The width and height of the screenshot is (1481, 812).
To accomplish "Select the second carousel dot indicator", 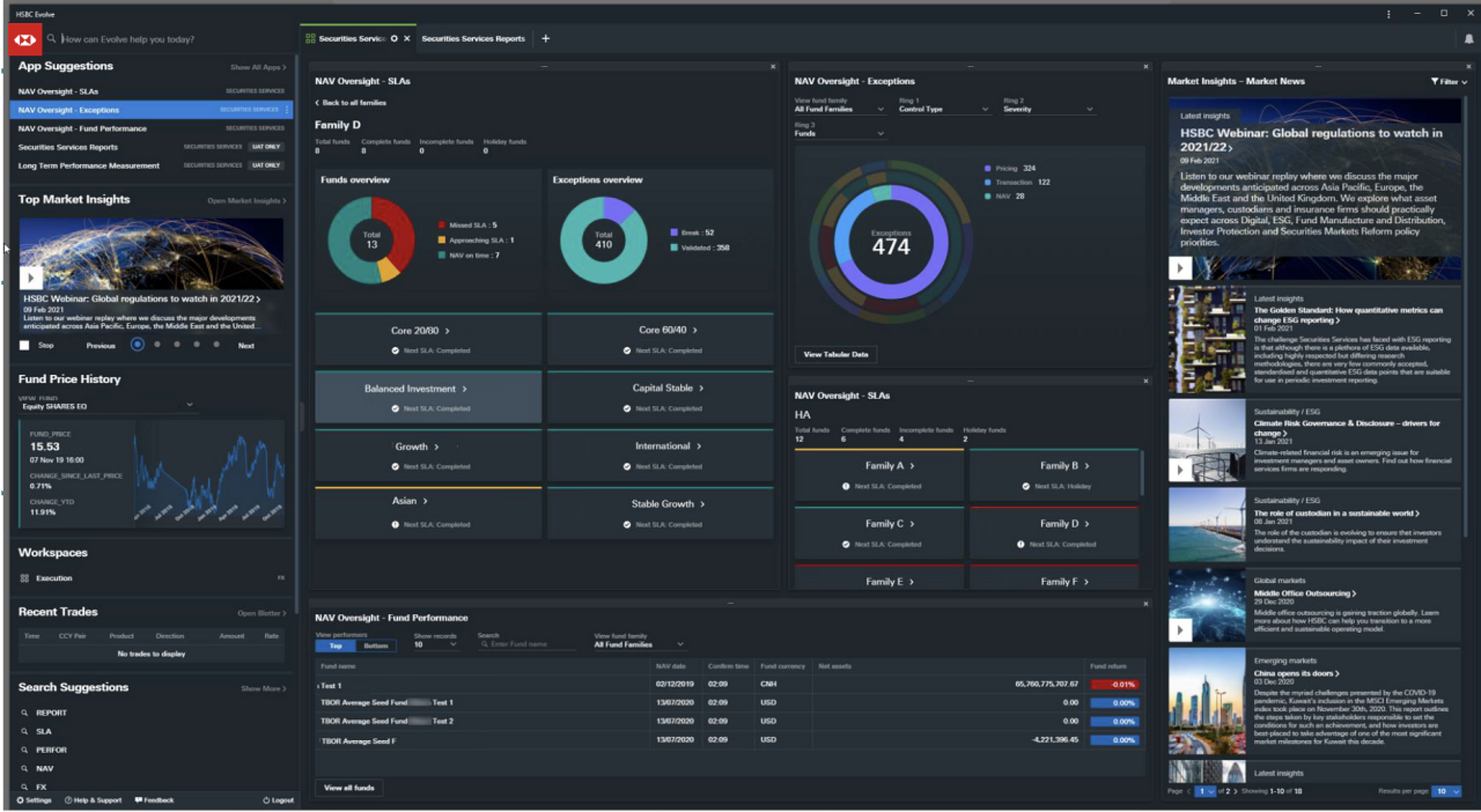I will point(157,344).
